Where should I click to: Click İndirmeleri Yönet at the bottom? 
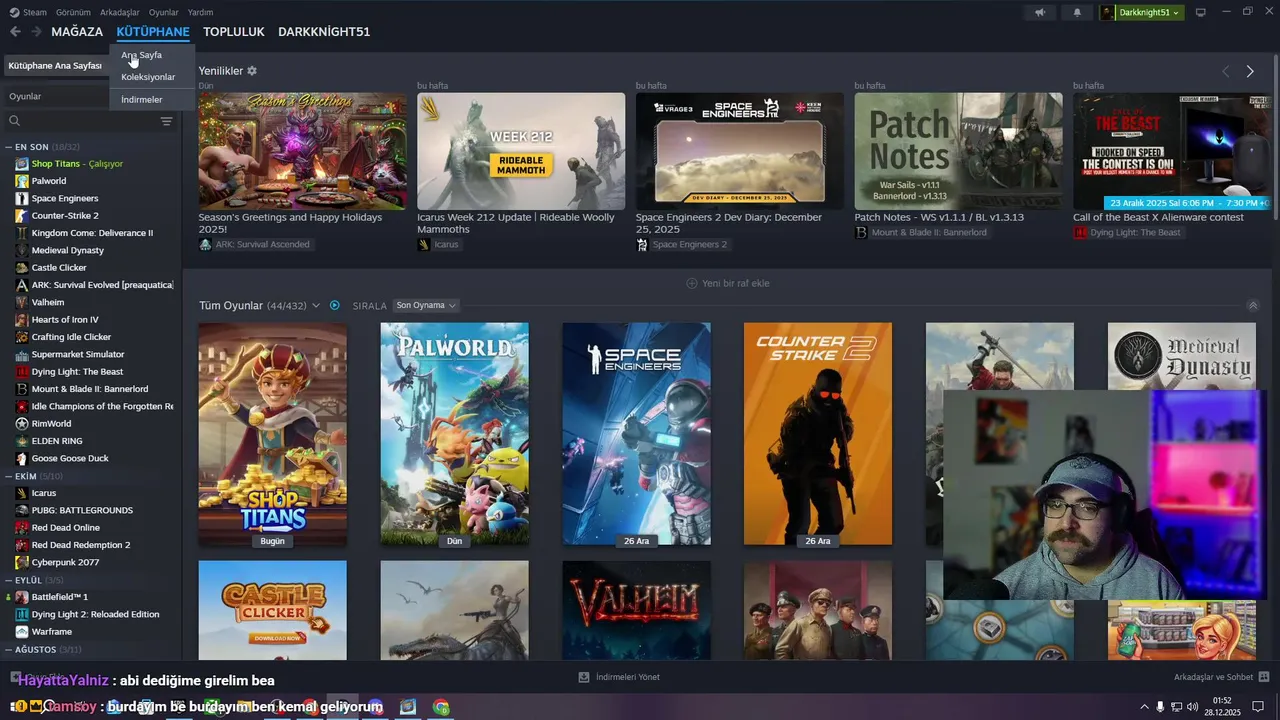627,677
